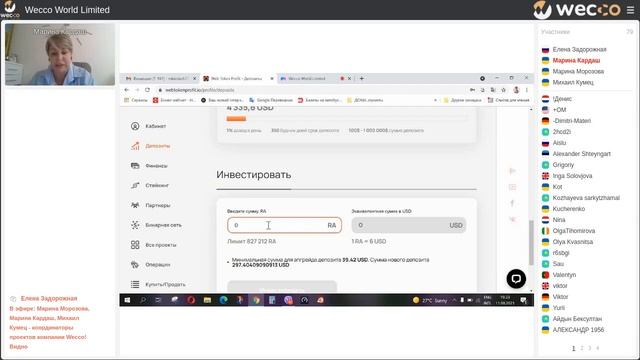Click the page vertical scrollbar thumb

tap(531, 242)
